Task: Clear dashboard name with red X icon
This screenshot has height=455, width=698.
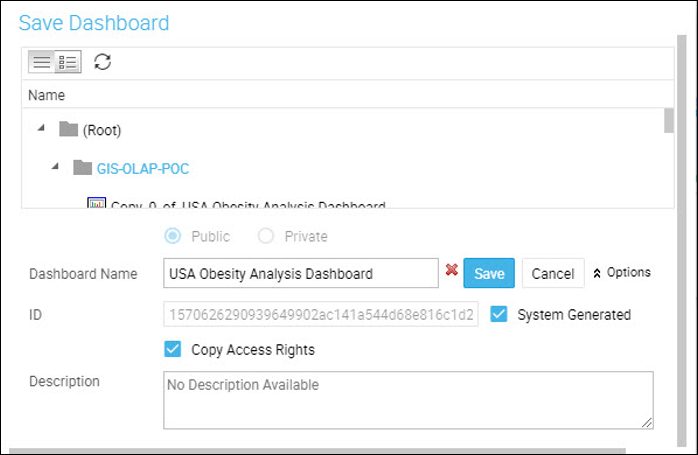Action: coord(451,269)
